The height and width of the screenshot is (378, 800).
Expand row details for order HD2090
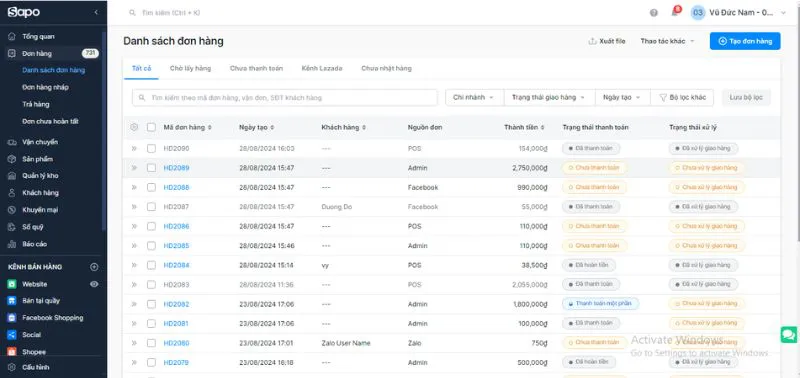134,148
